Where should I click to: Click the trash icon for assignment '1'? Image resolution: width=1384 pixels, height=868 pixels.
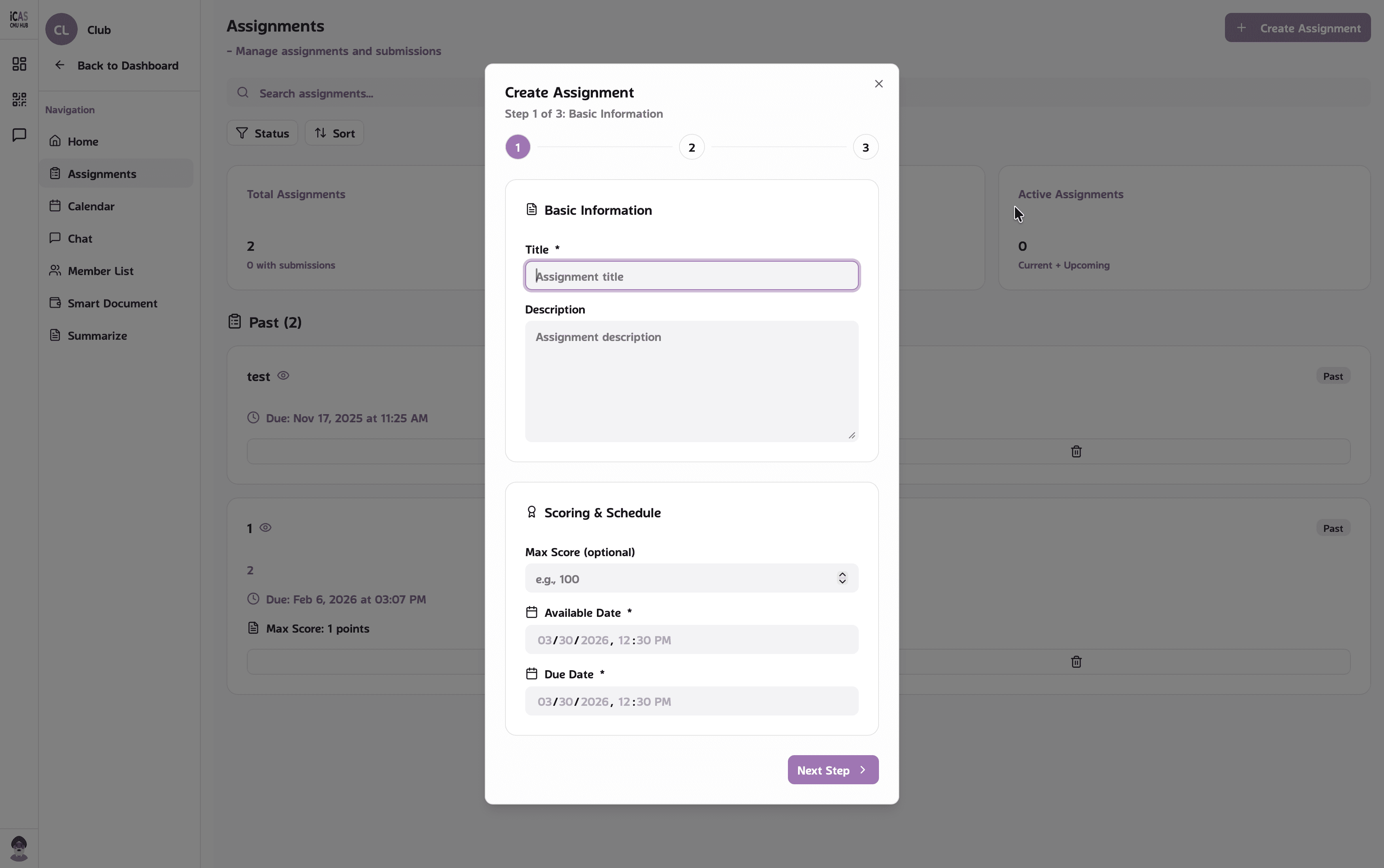(x=1076, y=662)
